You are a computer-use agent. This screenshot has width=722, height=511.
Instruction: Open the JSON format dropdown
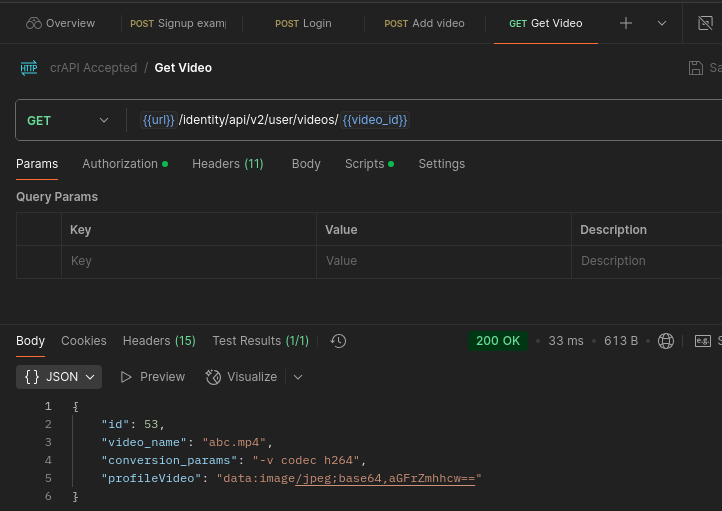(x=59, y=377)
